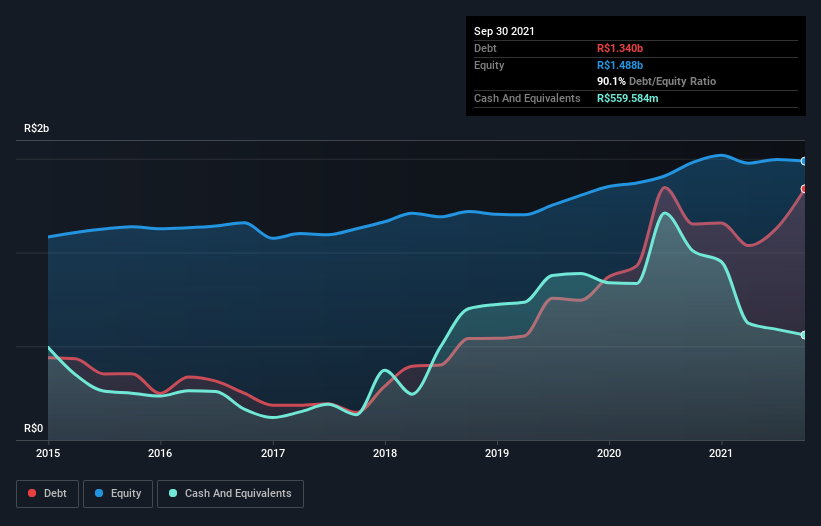Click the R$1.340b debt value

(x=620, y=48)
